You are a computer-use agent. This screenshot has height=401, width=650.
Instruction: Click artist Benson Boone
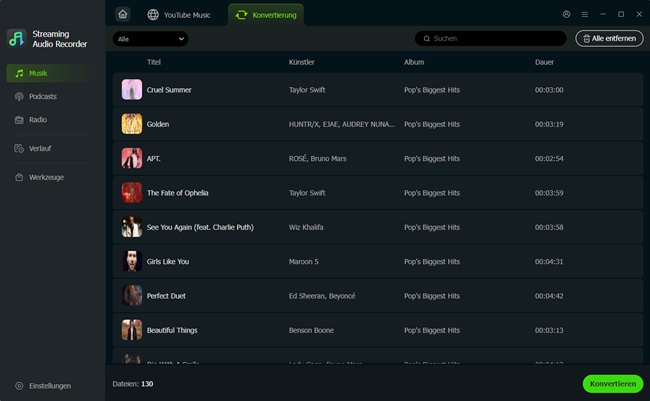tap(311, 331)
